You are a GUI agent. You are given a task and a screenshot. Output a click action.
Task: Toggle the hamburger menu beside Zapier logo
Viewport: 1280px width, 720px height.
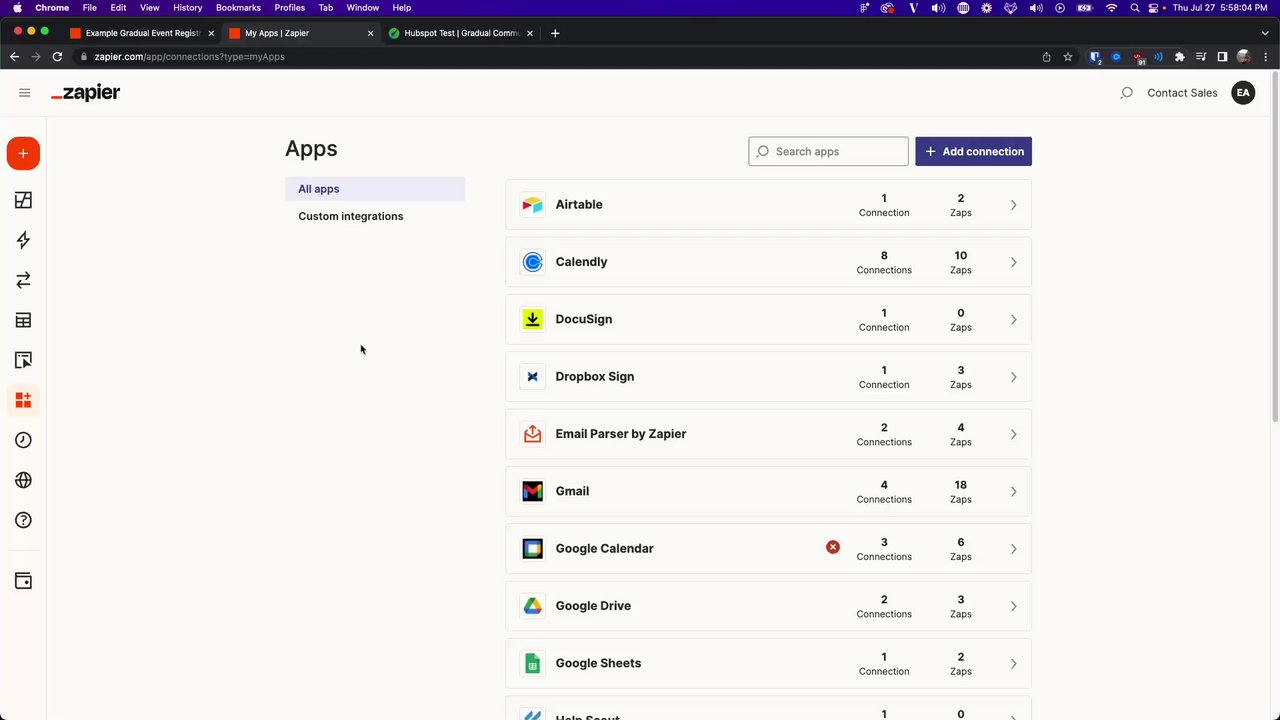coord(25,93)
